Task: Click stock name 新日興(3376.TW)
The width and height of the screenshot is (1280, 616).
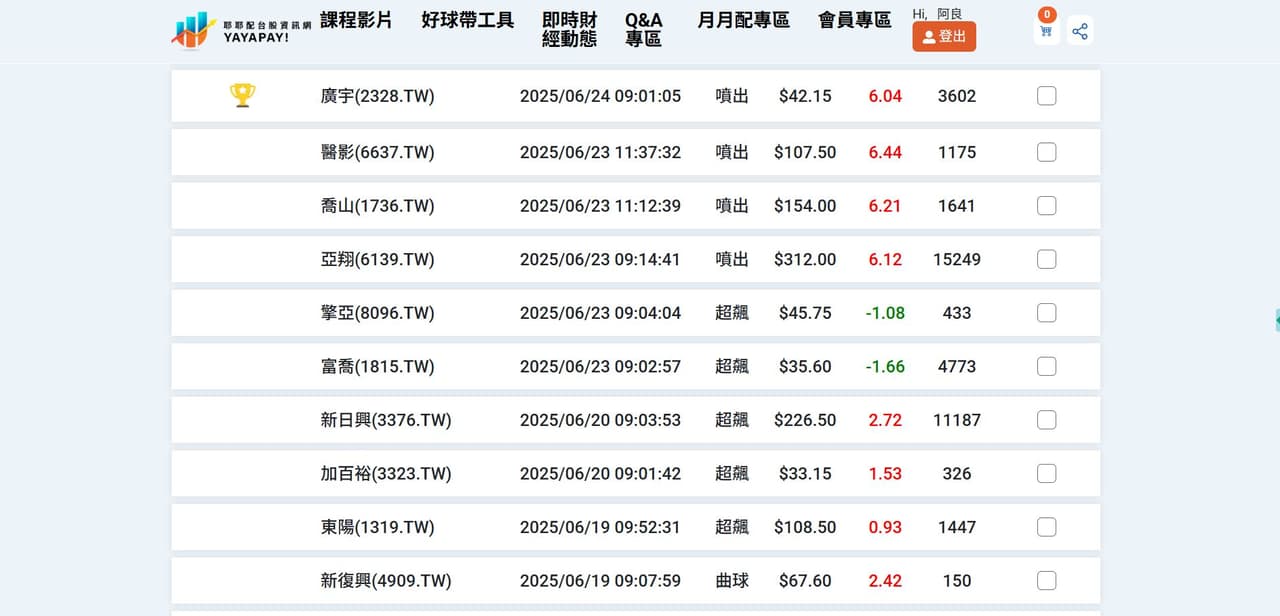Action: pyautogui.click(x=386, y=420)
